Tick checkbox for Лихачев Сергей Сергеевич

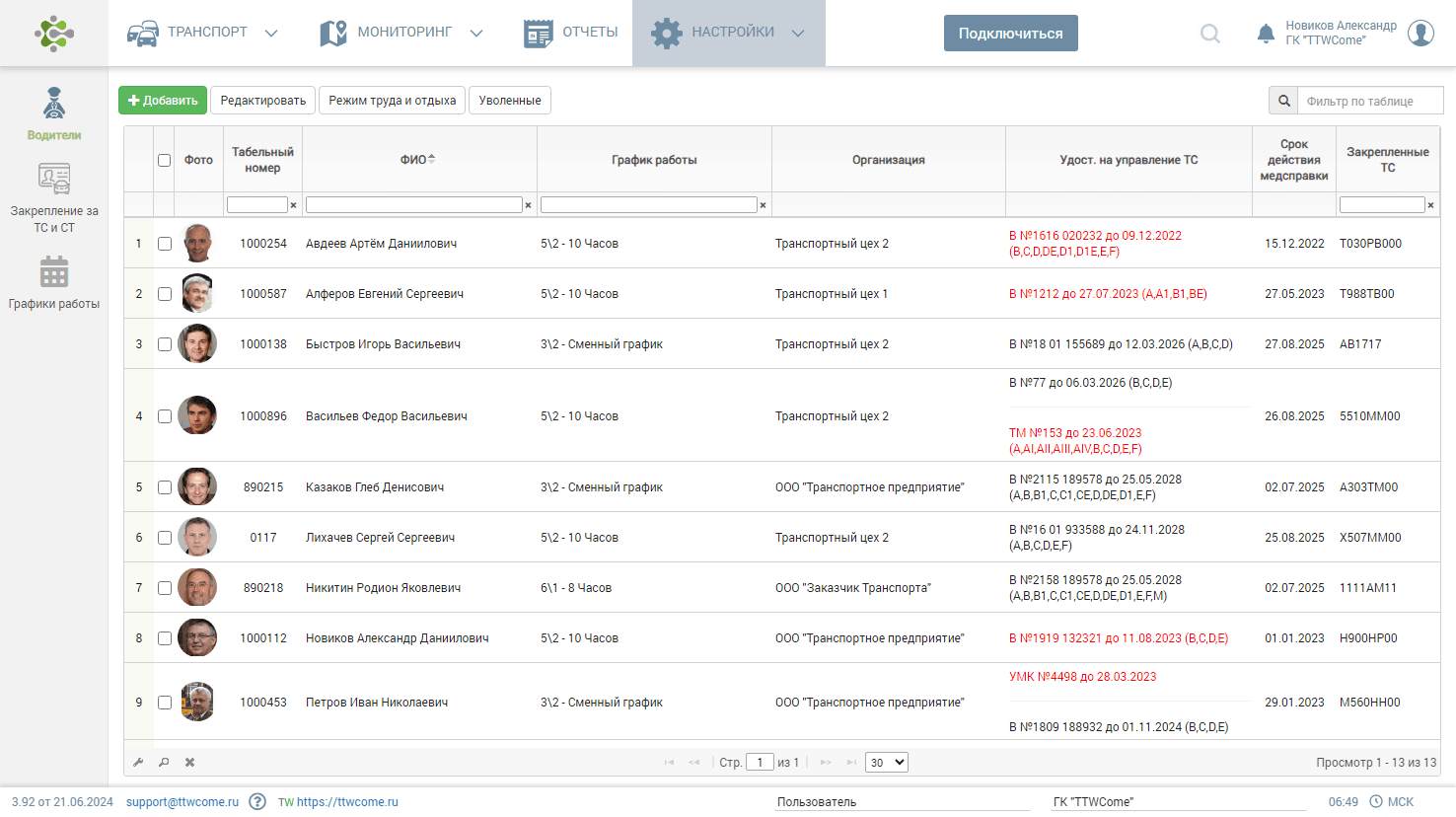pos(165,538)
